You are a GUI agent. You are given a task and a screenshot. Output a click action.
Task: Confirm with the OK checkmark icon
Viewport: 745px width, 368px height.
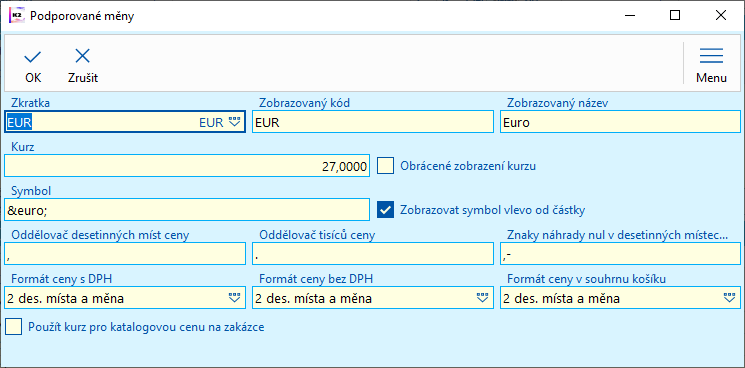tap(33, 57)
